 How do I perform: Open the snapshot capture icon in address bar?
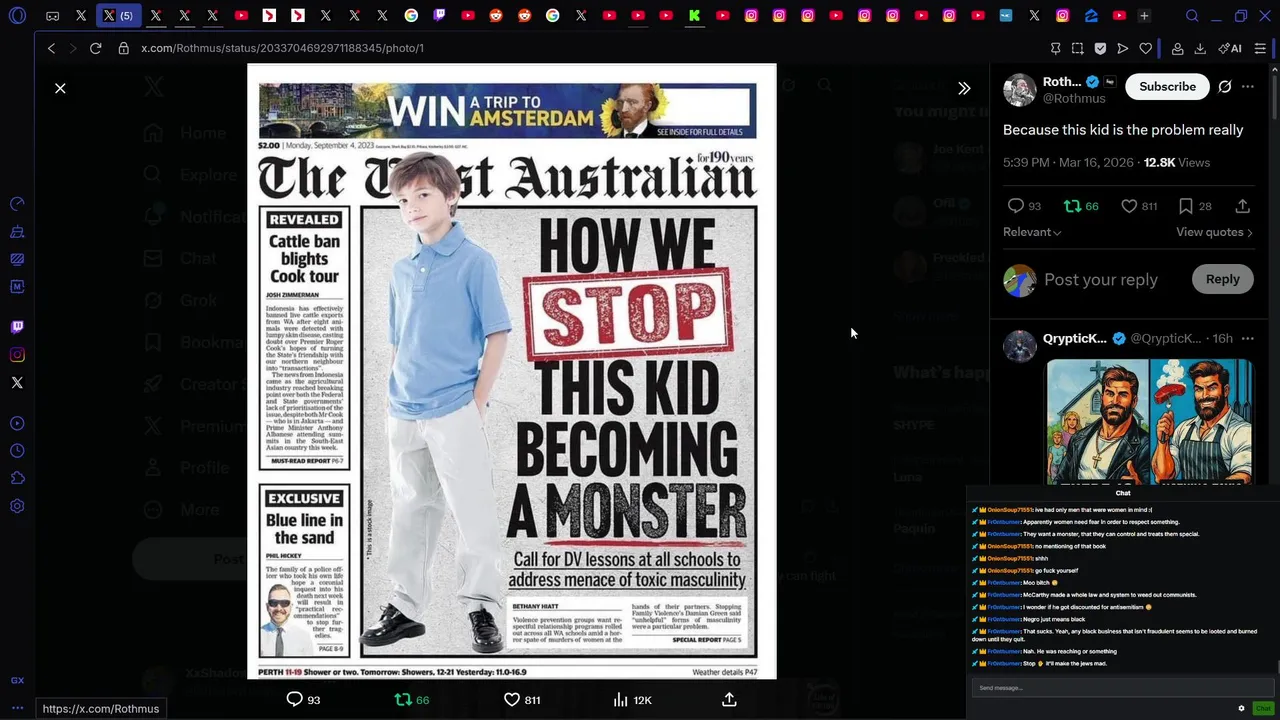pos(1077,48)
